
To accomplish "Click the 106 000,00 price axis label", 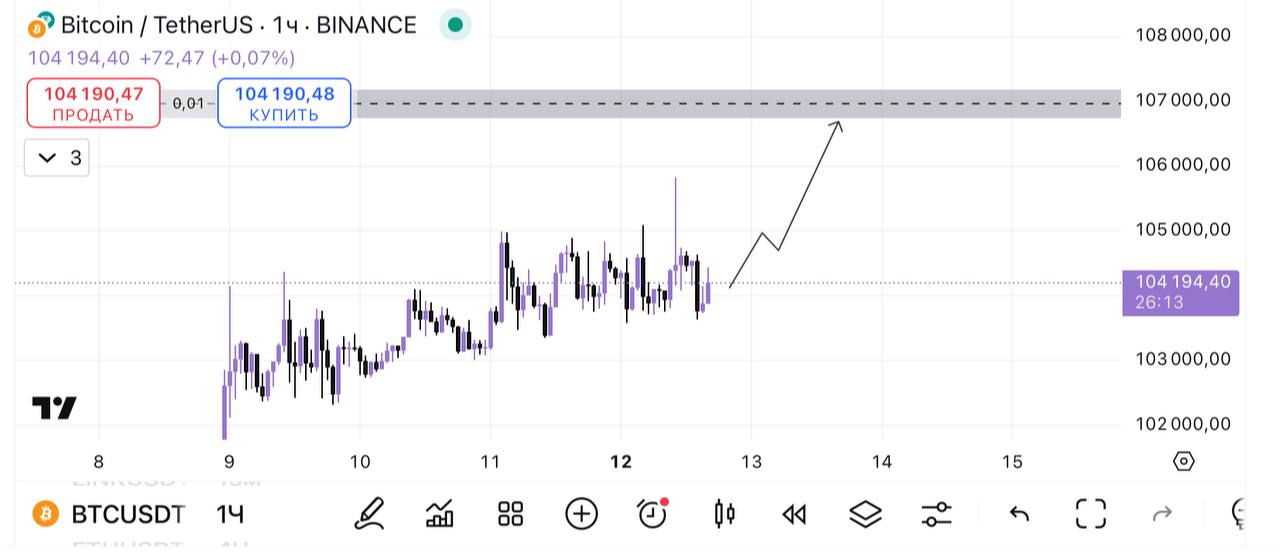I will [1183, 164].
